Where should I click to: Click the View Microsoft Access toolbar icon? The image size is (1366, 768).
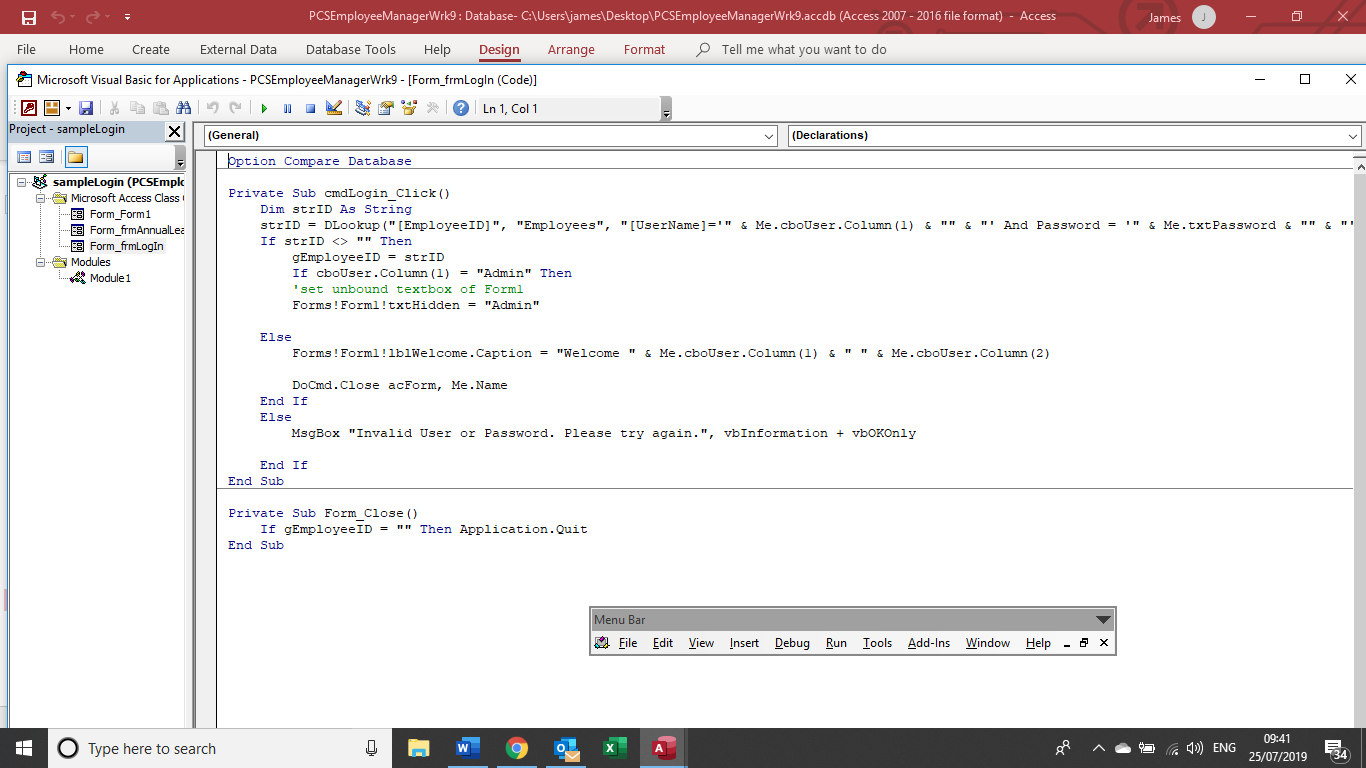coord(29,108)
